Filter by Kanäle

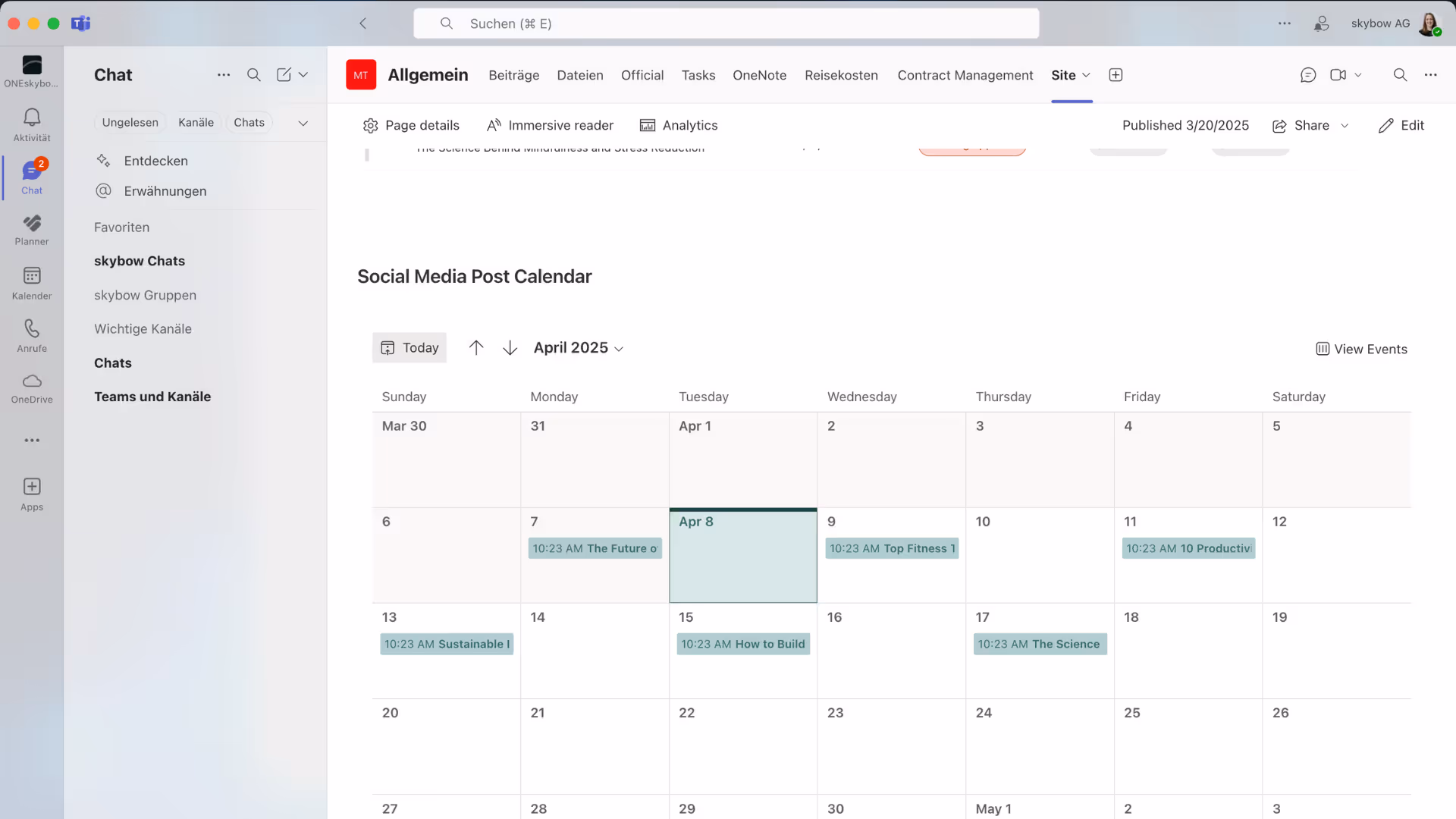click(x=196, y=122)
